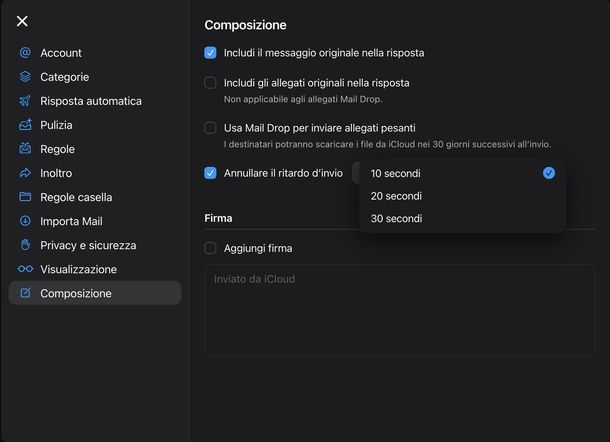Image resolution: width=610 pixels, height=442 pixels.
Task: Choose 30 secondi delay option
Action: (x=463, y=218)
